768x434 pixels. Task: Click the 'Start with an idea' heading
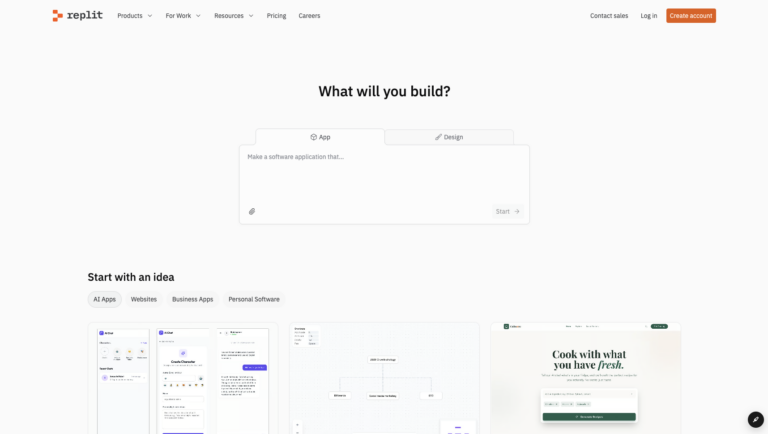pyautogui.click(x=131, y=277)
